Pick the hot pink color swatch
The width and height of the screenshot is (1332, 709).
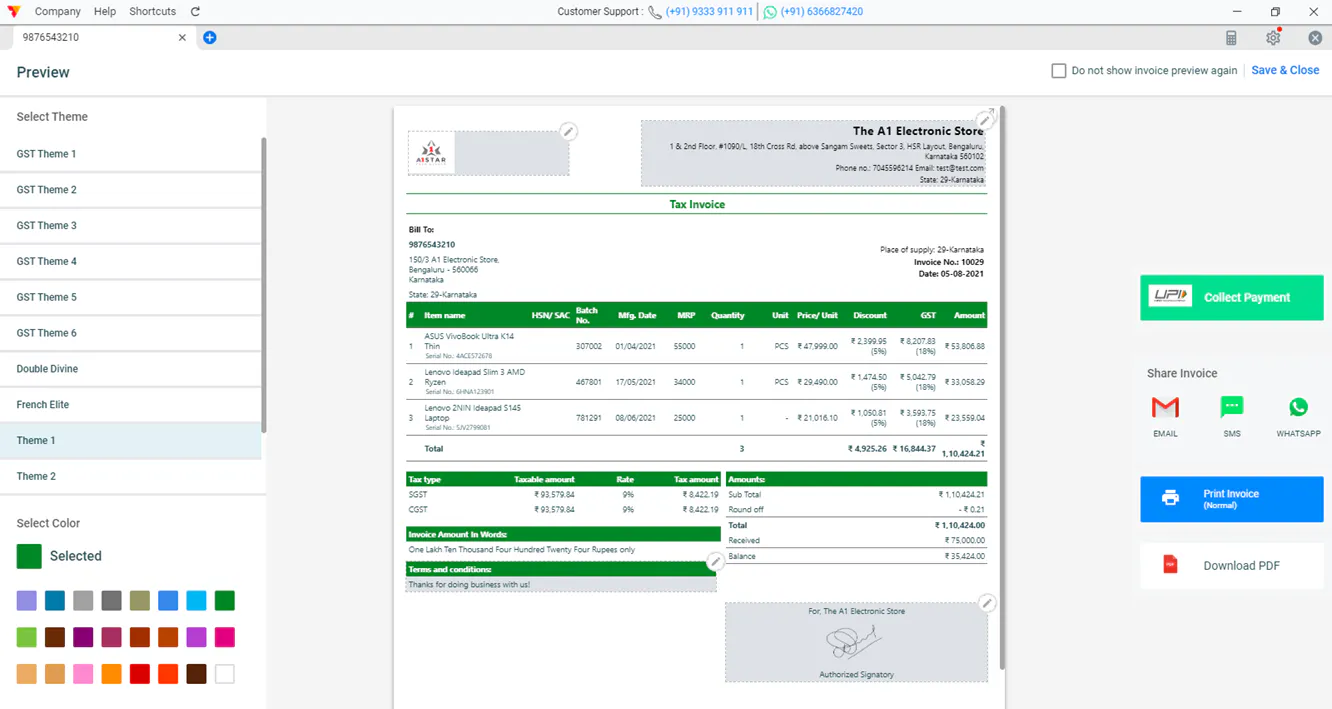click(x=225, y=637)
